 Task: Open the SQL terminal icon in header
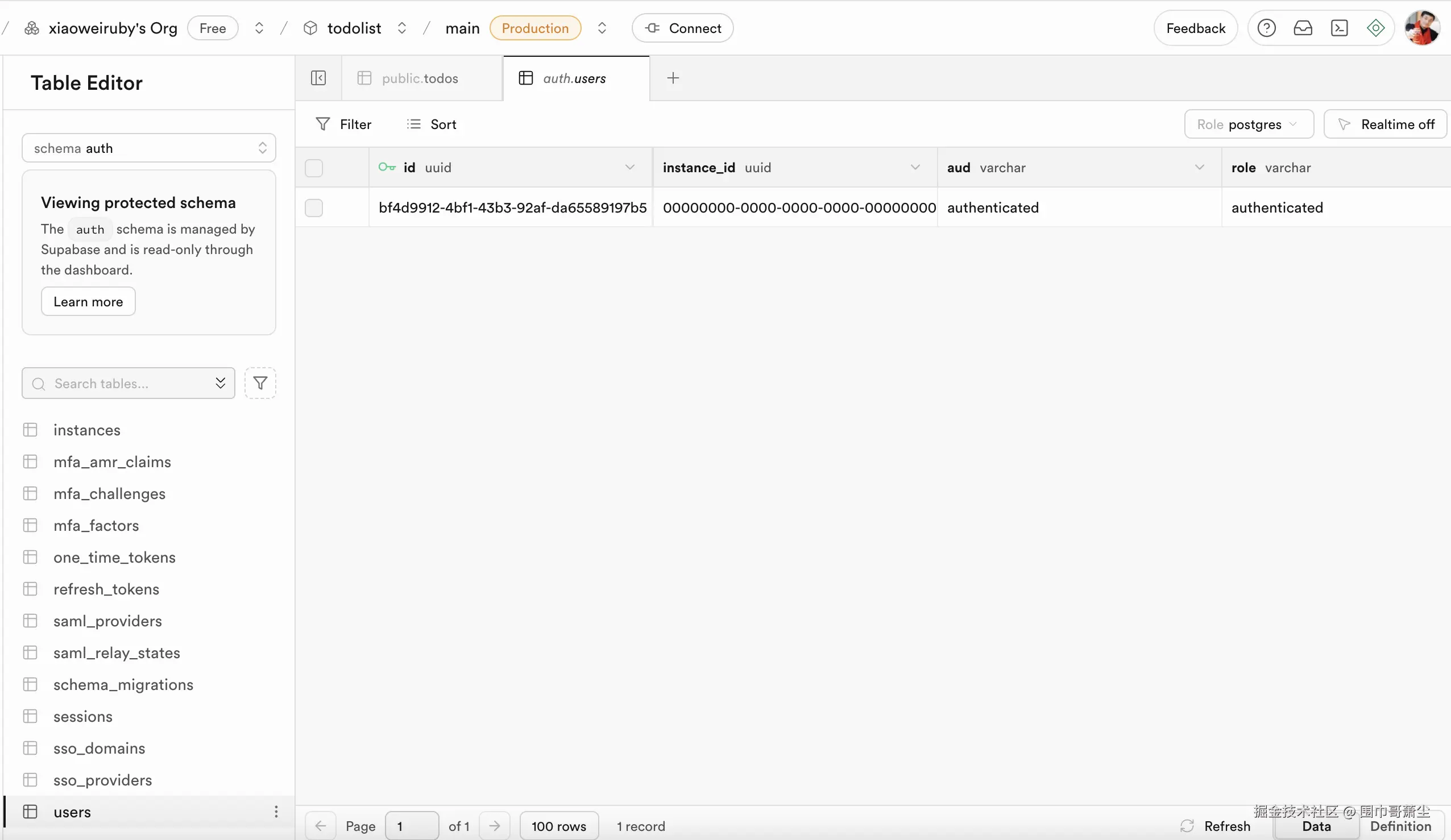coord(1340,28)
